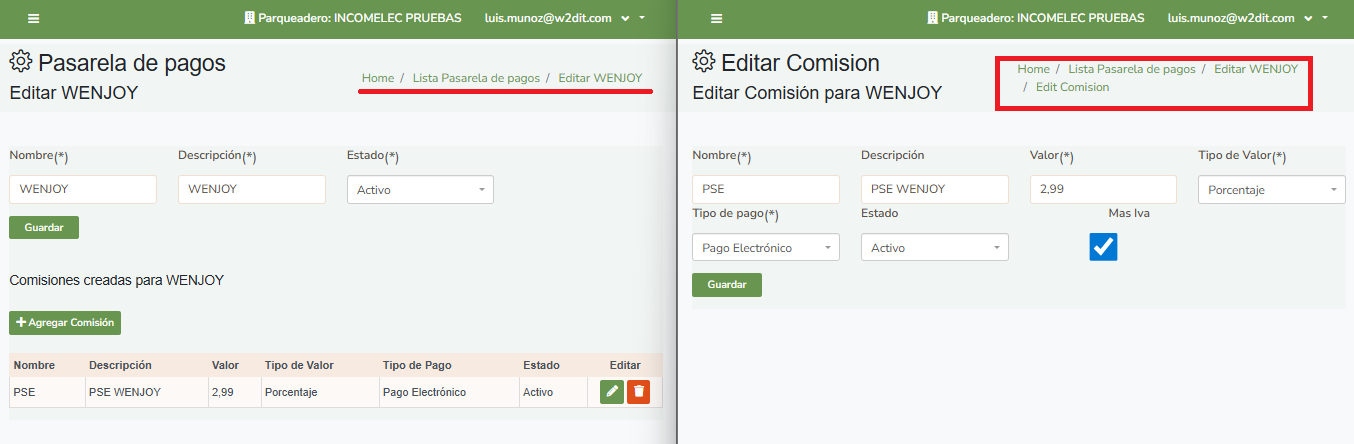Click the Nombre field containing WENJOY
This screenshot has width=1354, height=444.
click(x=83, y=190)
